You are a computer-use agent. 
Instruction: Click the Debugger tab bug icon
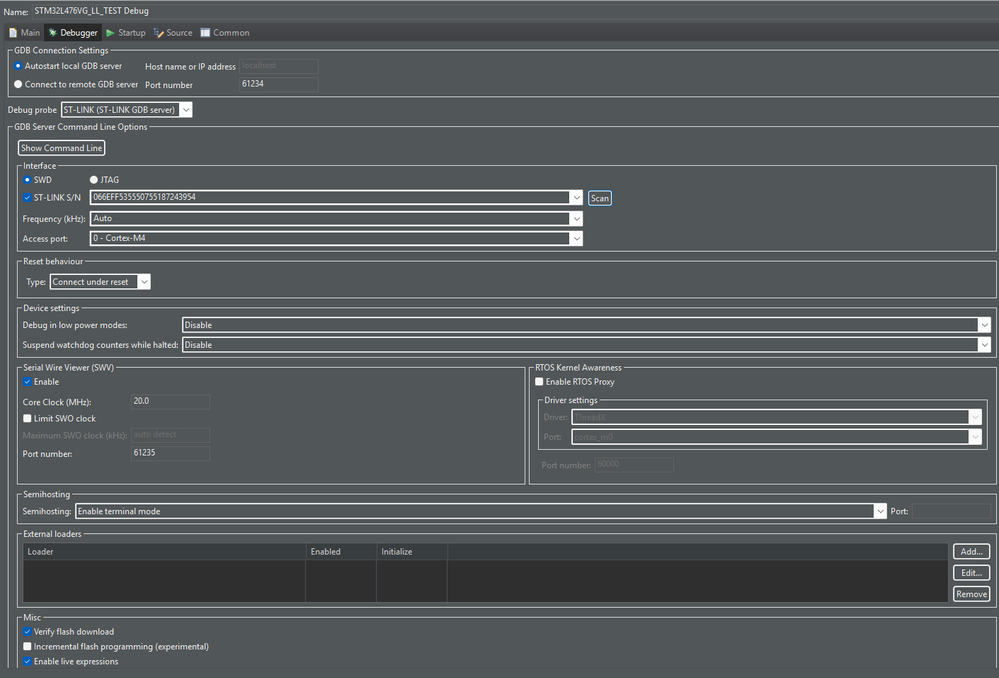point(52,32)
